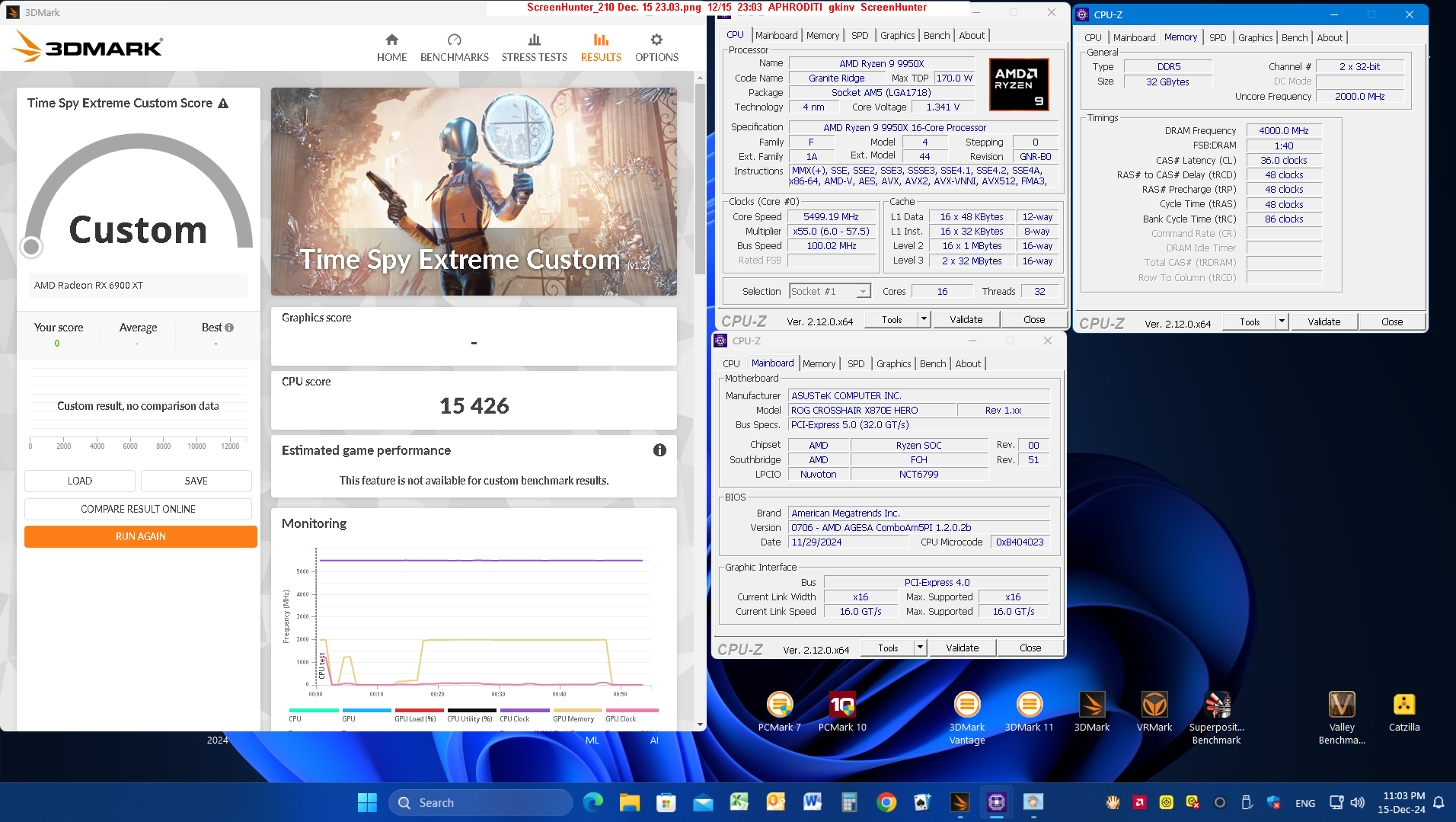
Task: Select Mainboard tab in top CPU-Z window
Action: tap(776, 35)
